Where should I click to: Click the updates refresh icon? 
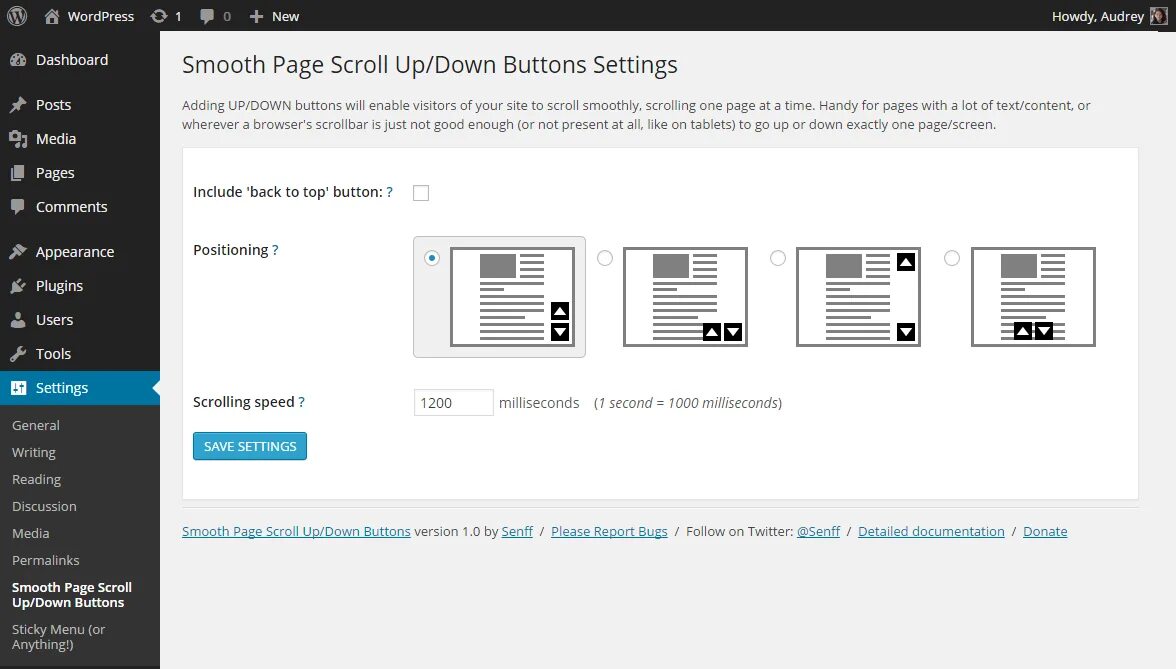coord(158,16)
